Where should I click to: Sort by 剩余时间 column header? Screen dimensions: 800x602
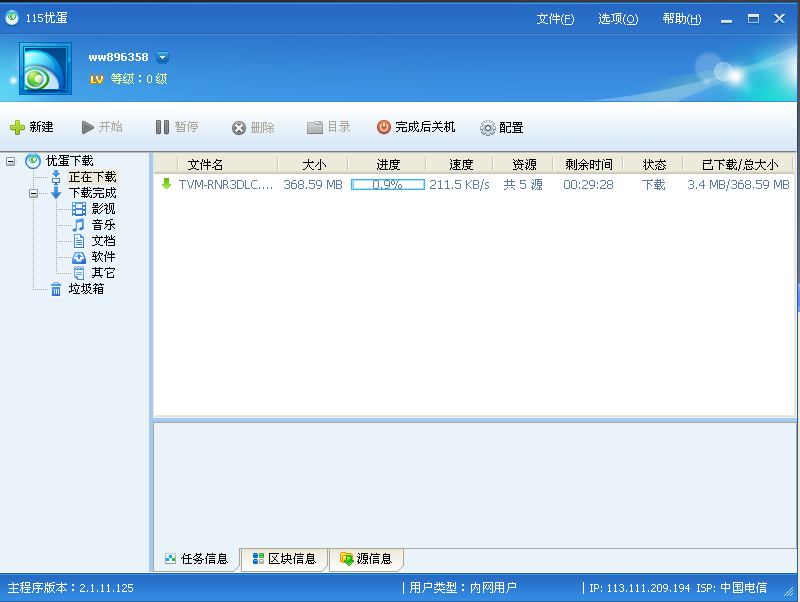point(589,164)
